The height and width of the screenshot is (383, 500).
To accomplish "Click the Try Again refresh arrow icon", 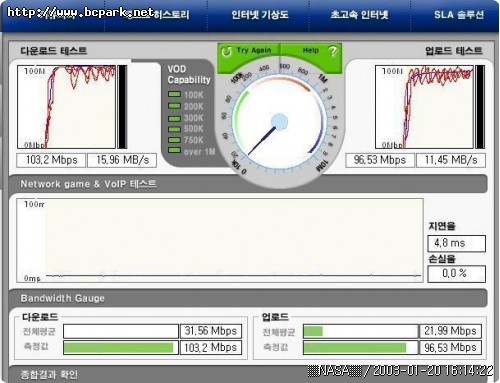I will tap(227, 52).
